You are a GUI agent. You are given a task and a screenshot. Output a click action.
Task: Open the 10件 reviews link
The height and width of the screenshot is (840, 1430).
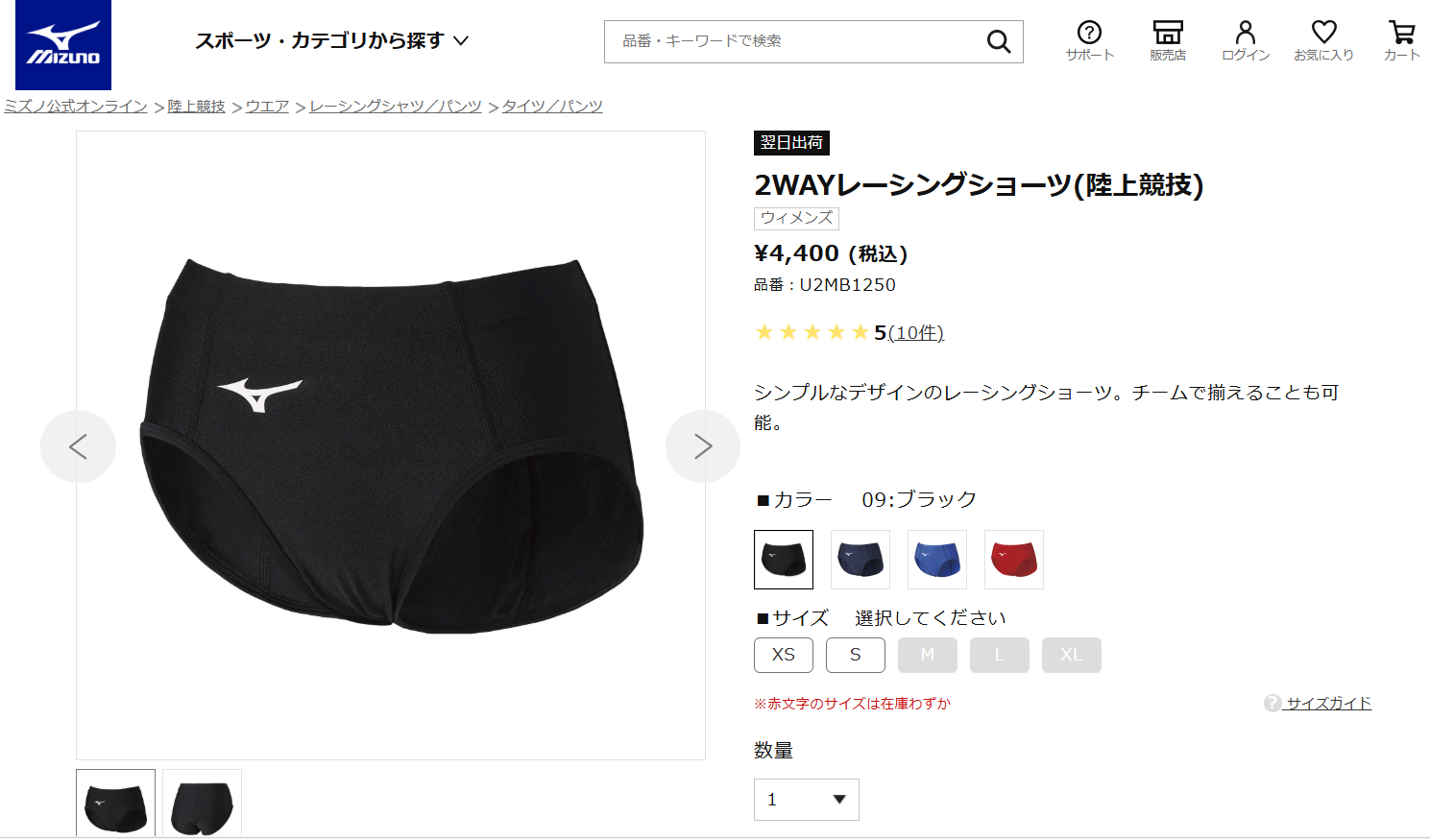(x=916, y=333)
